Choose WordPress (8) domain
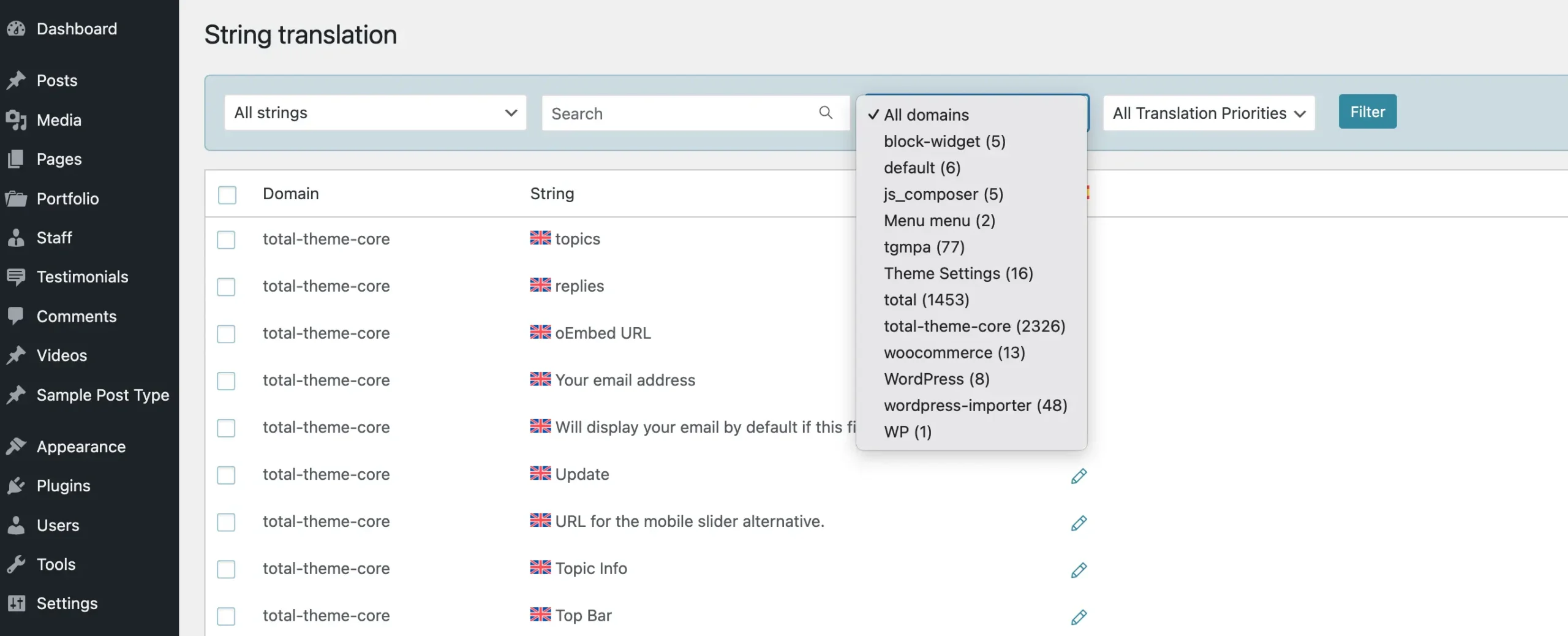 pos(971,379)
